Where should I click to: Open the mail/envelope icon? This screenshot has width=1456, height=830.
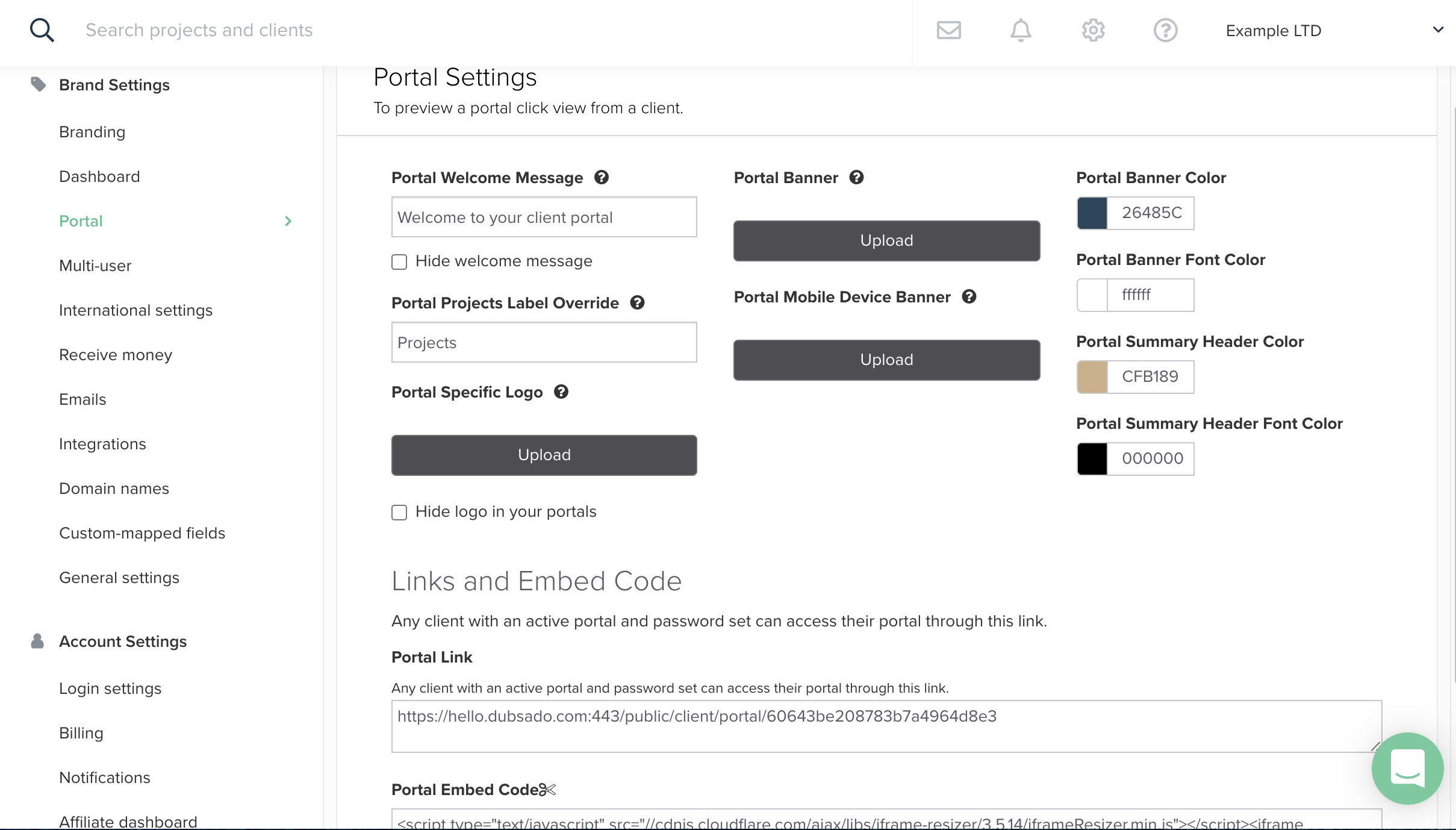coord(948,30)
